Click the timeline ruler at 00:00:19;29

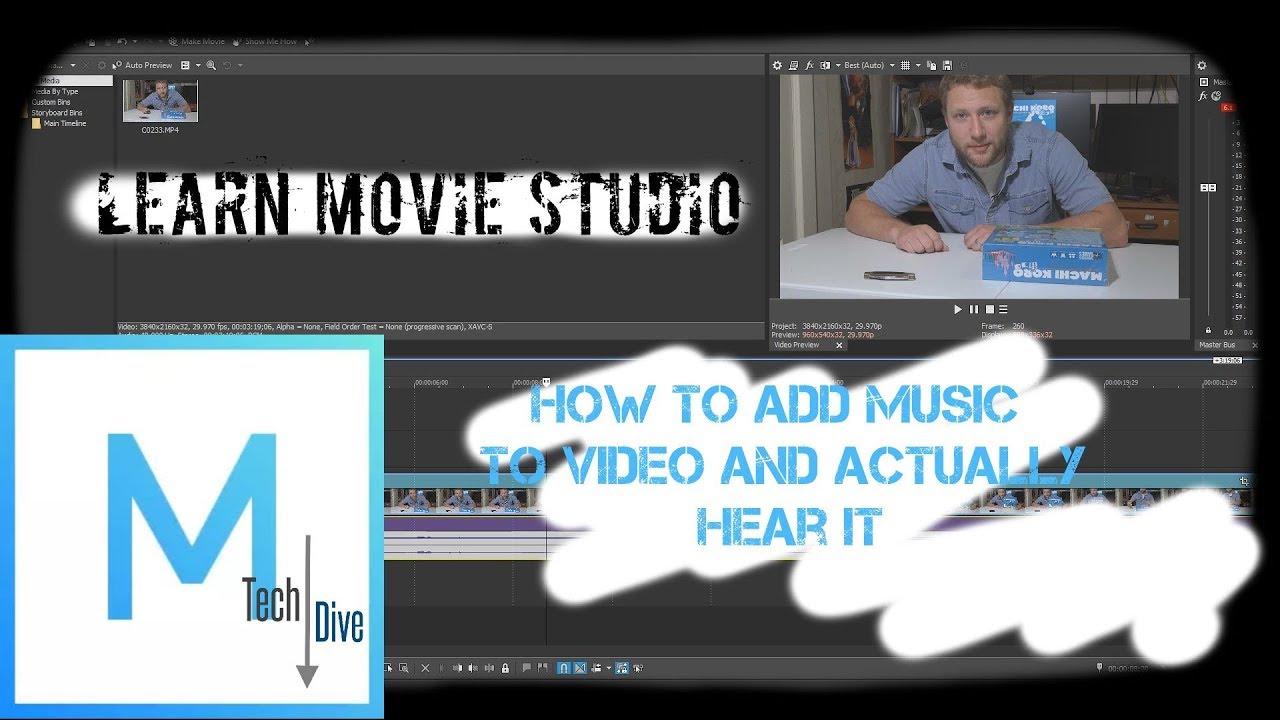click(x=1122, y=382)
